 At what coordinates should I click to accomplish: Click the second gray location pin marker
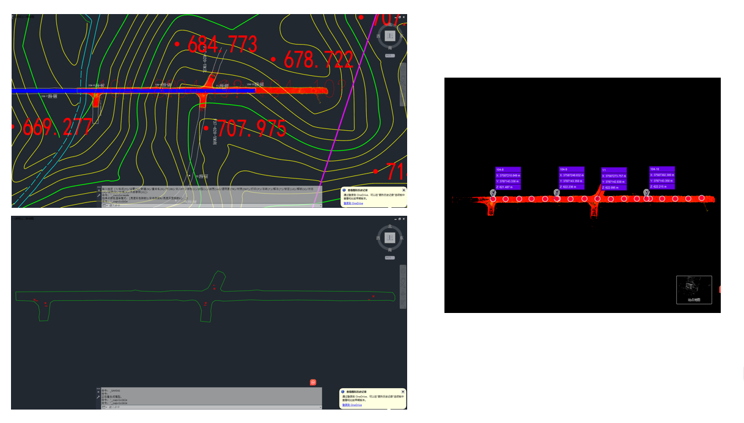[x=558, y=193]
